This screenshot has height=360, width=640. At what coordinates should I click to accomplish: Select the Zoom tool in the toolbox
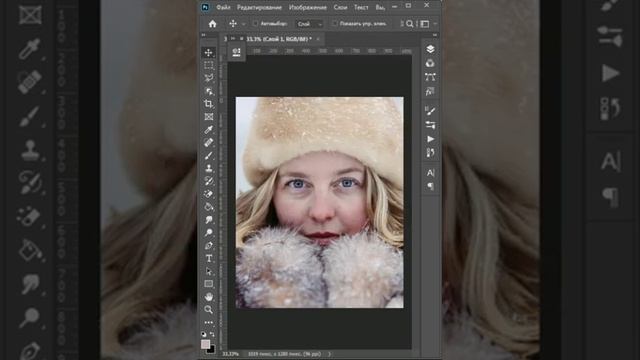coord(209,310)
